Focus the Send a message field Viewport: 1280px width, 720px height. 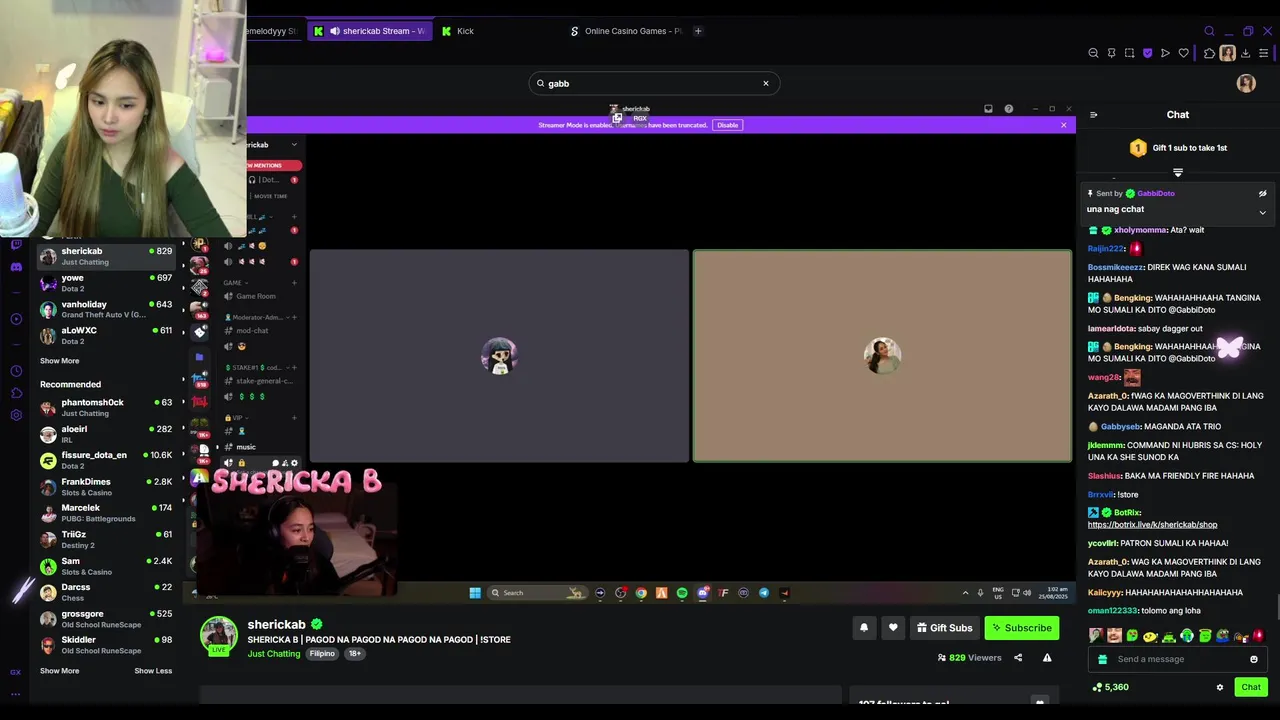[1178, 659]
